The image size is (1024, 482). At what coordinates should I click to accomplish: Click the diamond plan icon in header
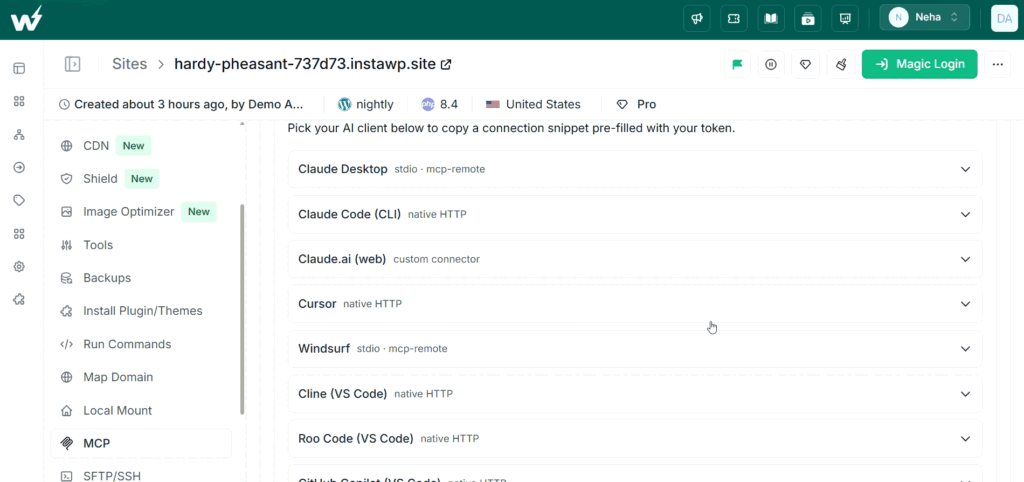[x=806, y=65]
